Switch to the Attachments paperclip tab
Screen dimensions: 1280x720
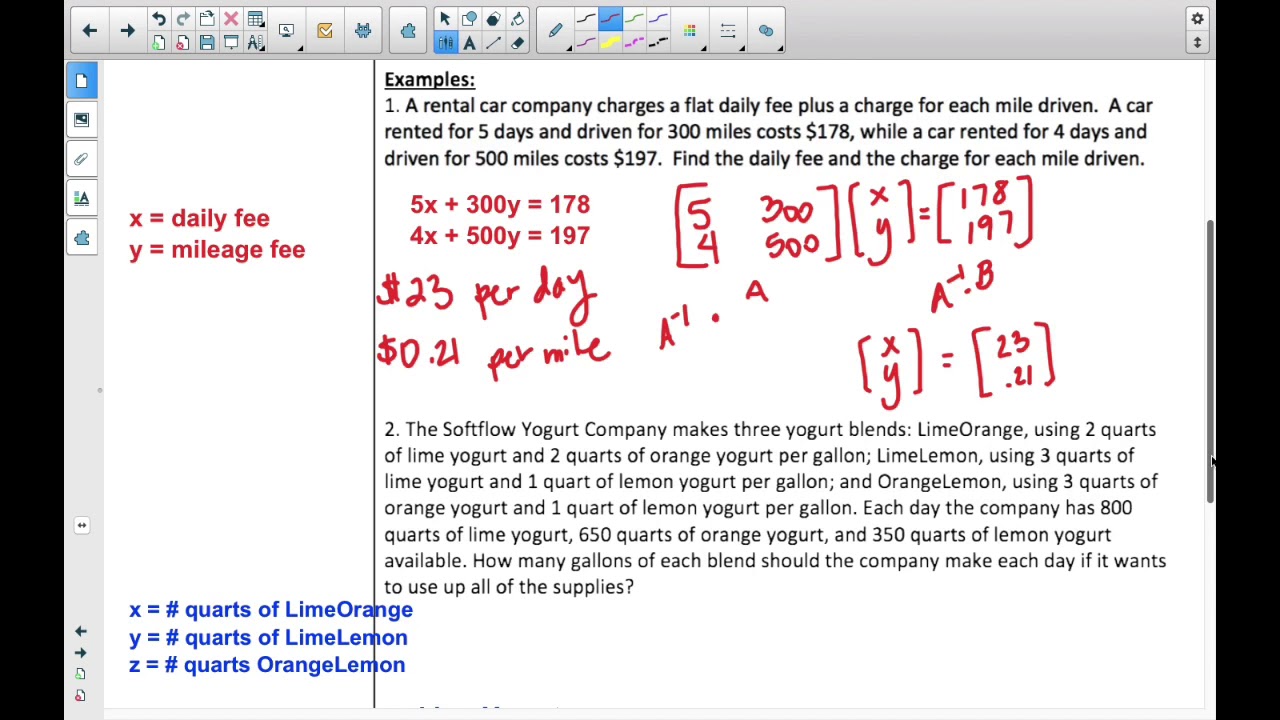[82, 159]
